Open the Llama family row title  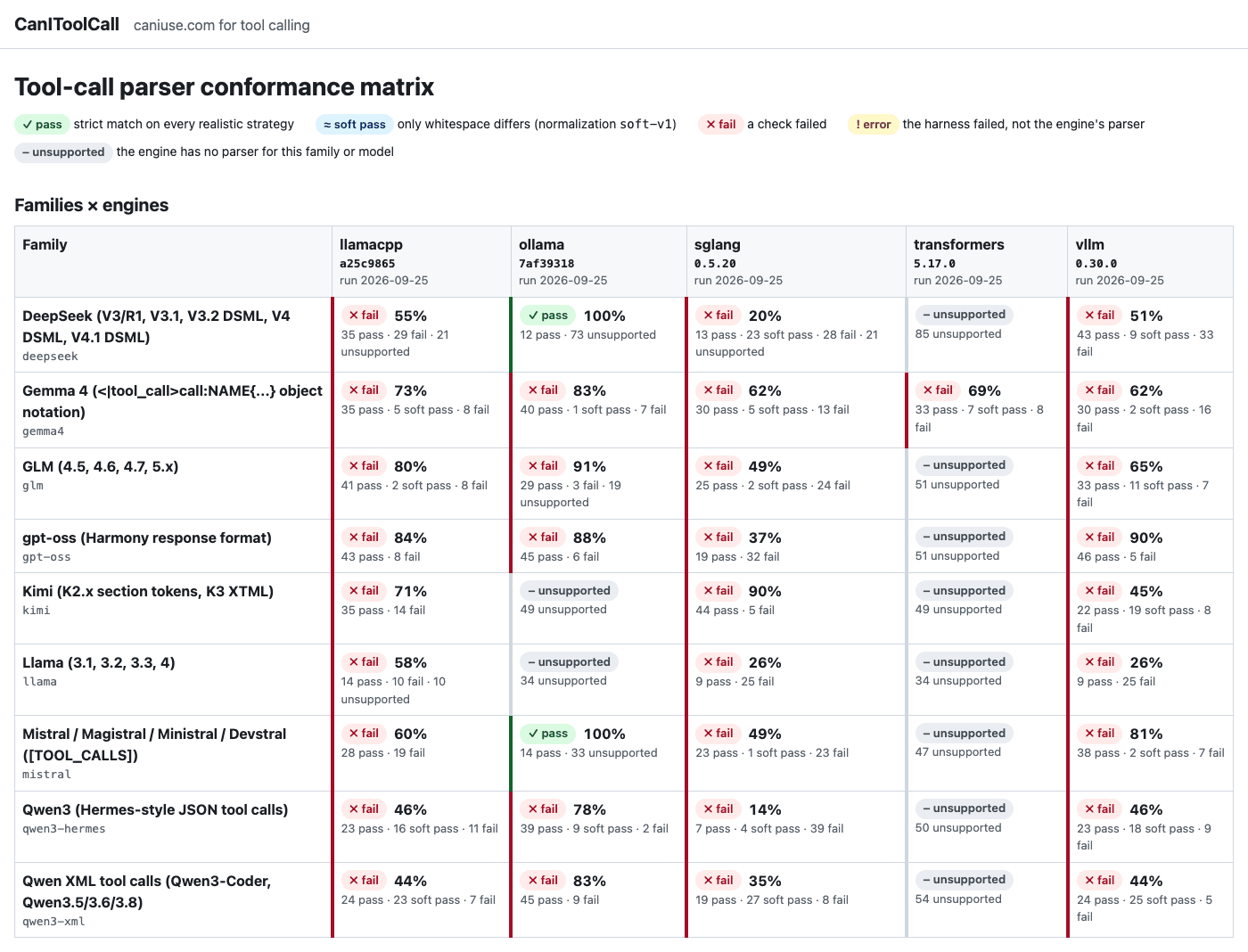99,662
